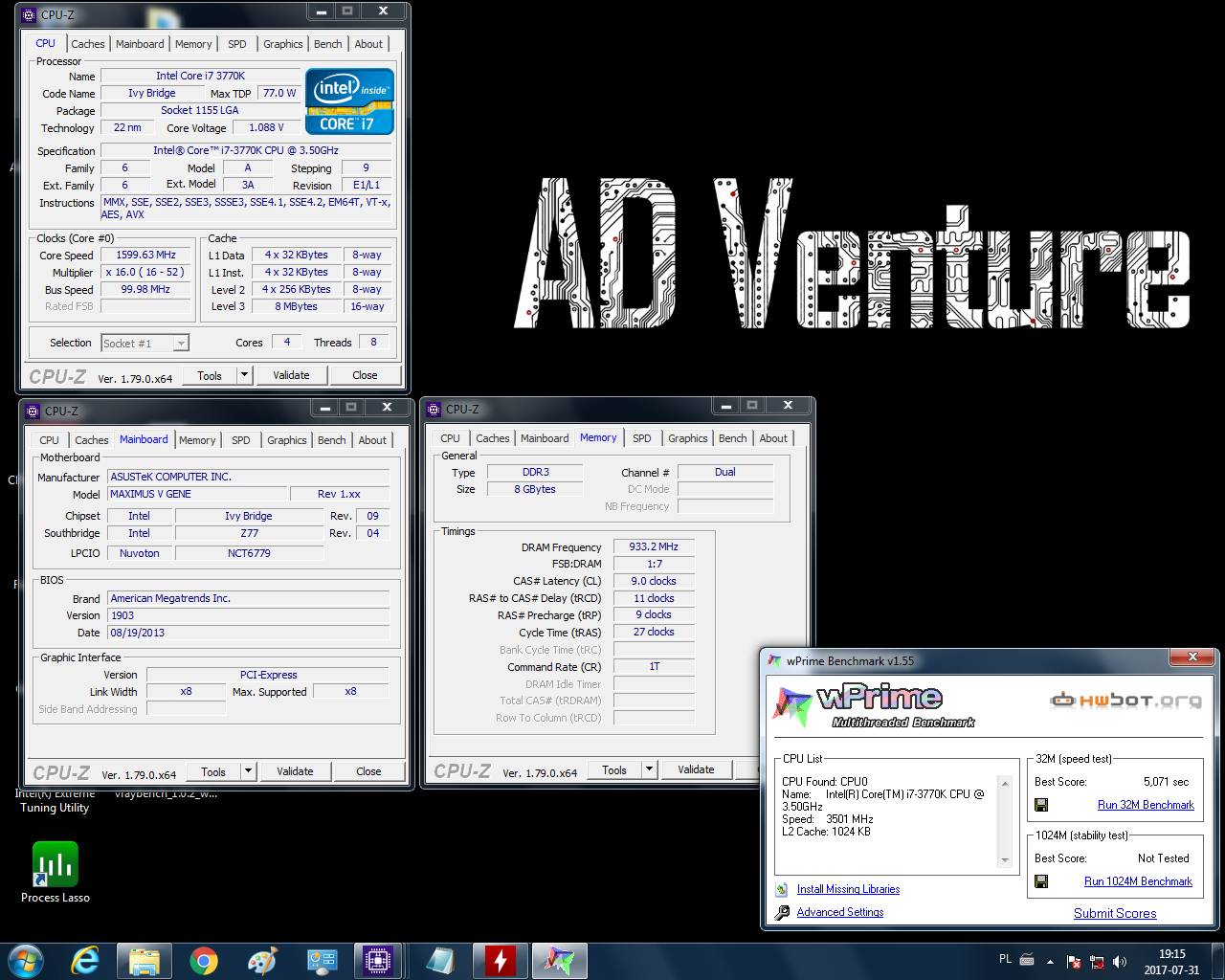The height and width of the screenshot is (980, 1225).
Task: Click the red lightning bolt taskbar icon
Action: click(500, 960)
